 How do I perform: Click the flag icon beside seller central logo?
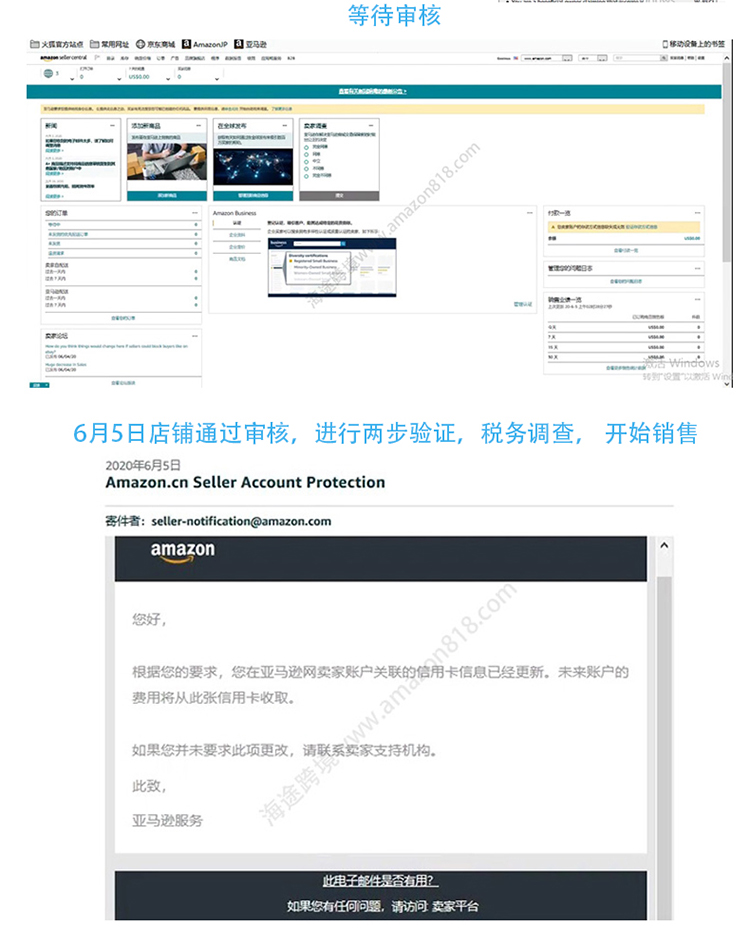coord(97,58)
